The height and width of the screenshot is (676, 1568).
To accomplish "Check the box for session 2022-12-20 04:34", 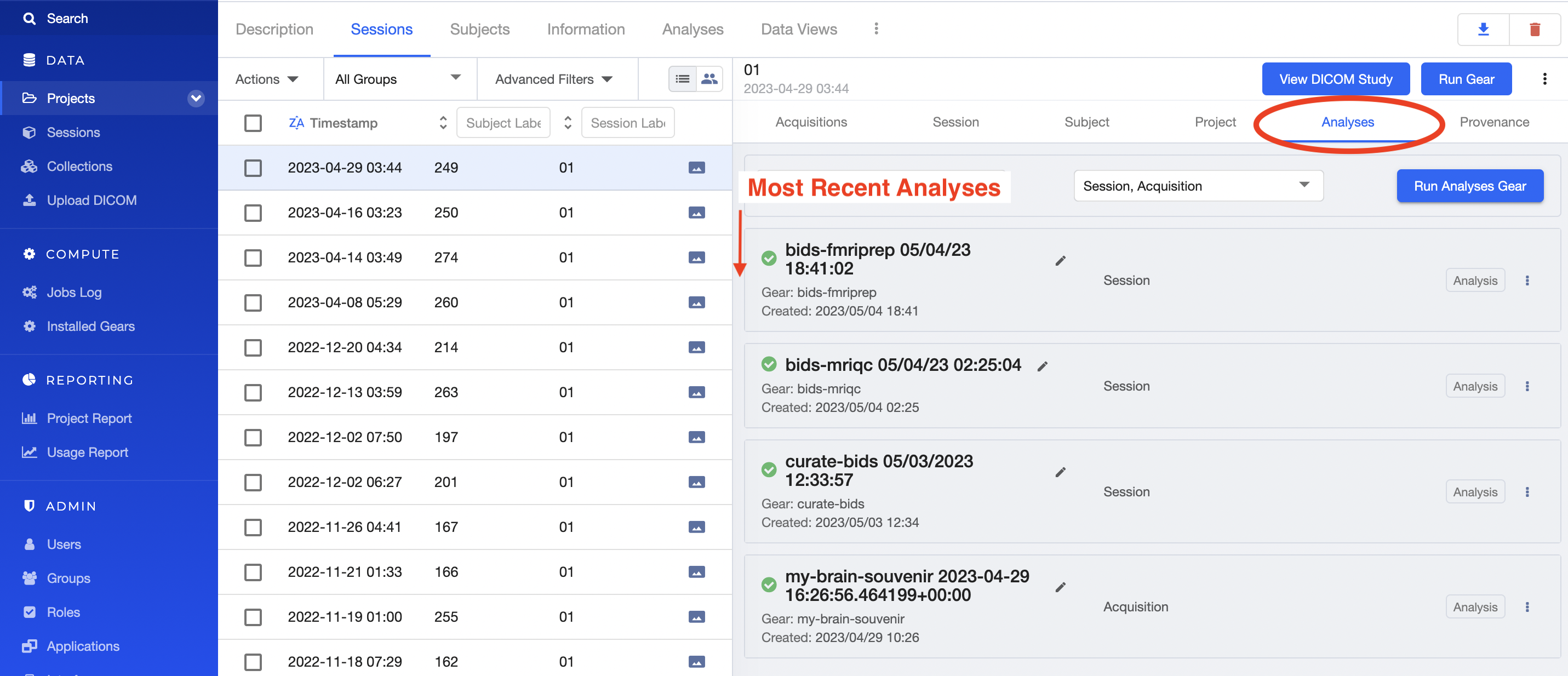I will 253,347.
